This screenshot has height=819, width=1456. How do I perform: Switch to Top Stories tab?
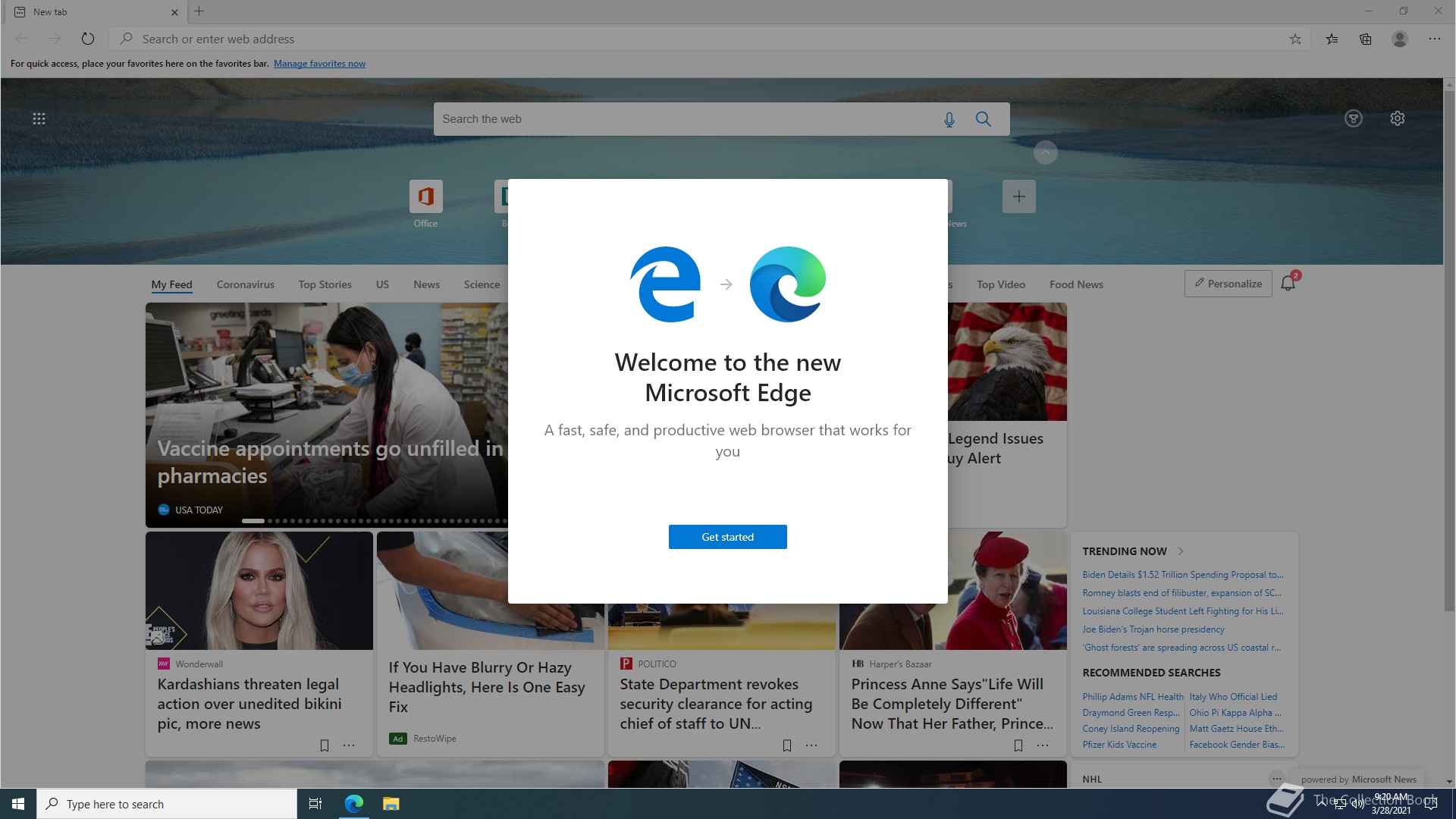325,284
